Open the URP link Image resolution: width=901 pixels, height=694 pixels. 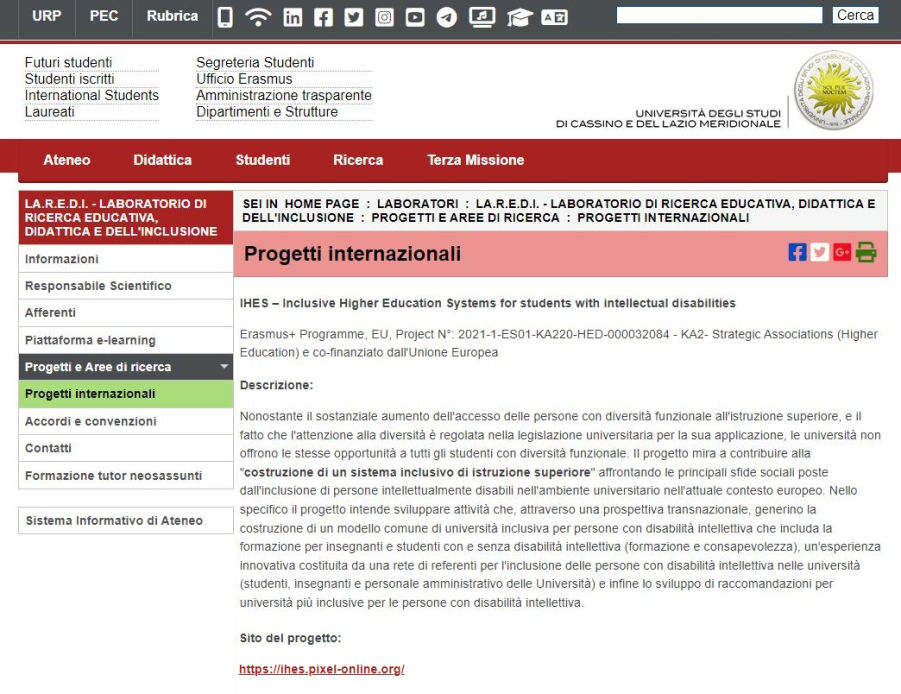pos(47,16)
